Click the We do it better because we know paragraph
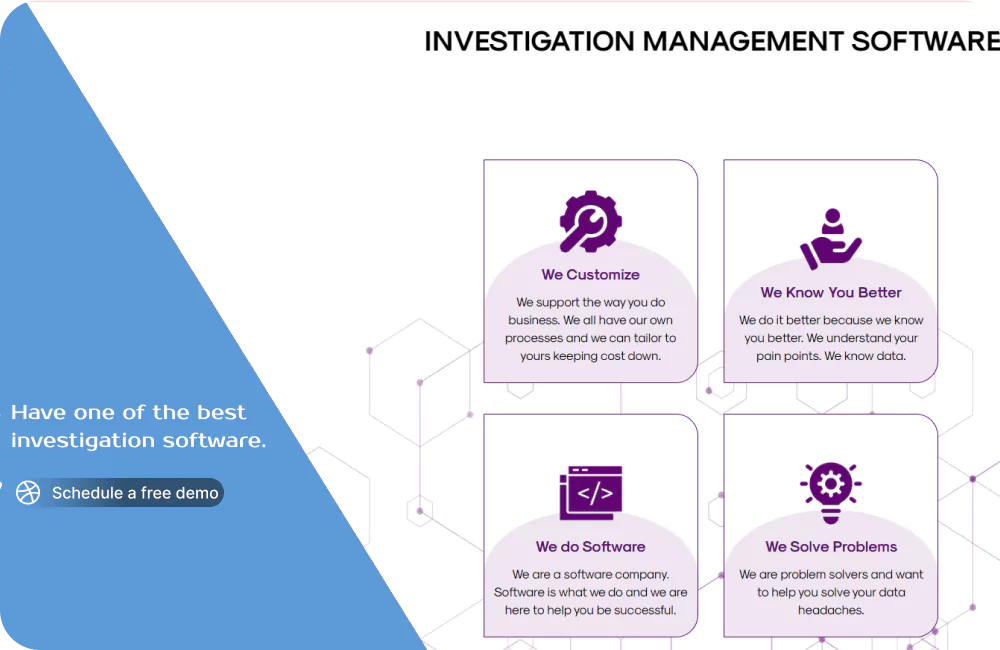The width and height of the screenshot is (1000, 650). coord(831,338)
